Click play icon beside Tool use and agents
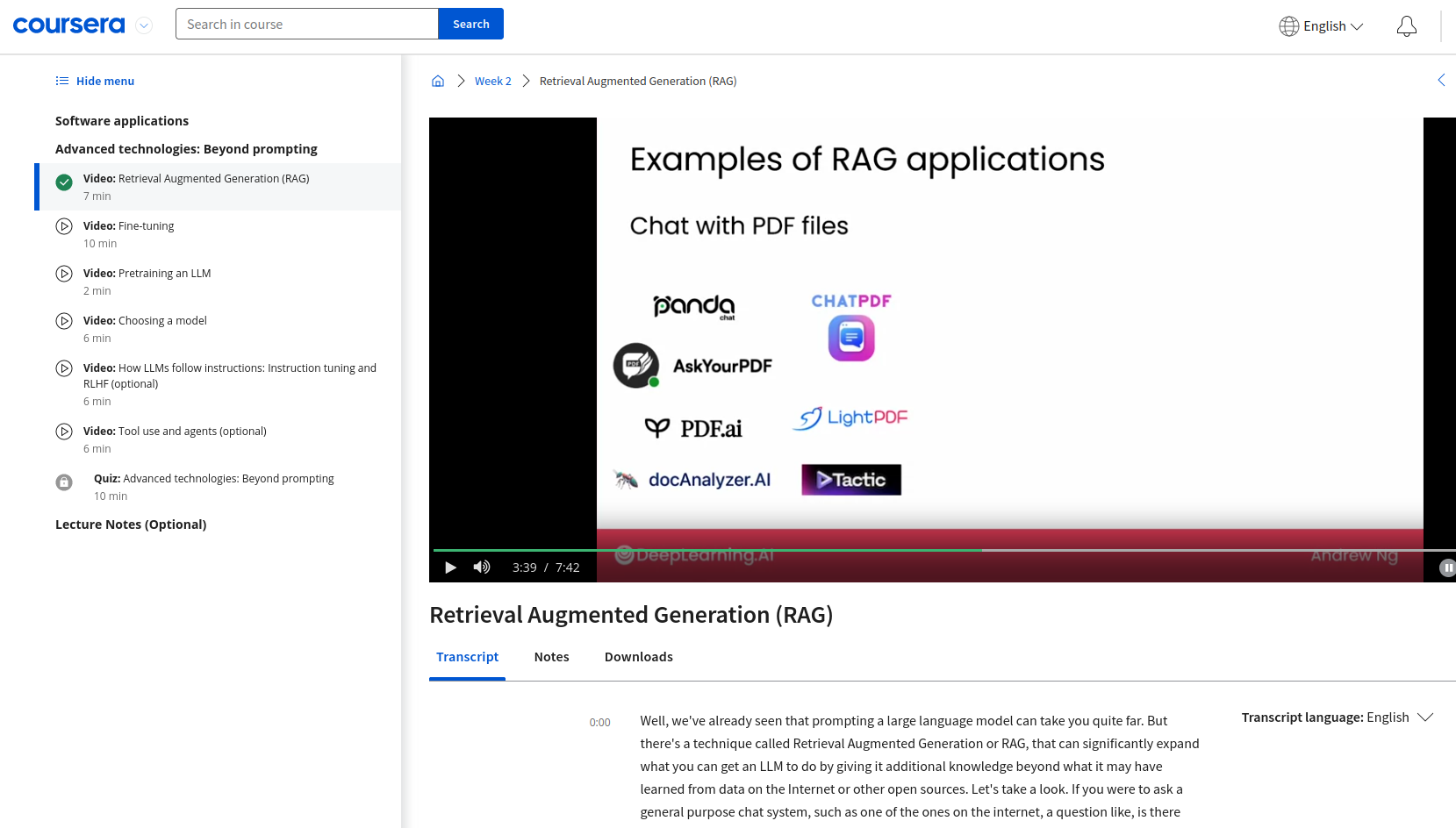1456x828 pixels. 64,432
